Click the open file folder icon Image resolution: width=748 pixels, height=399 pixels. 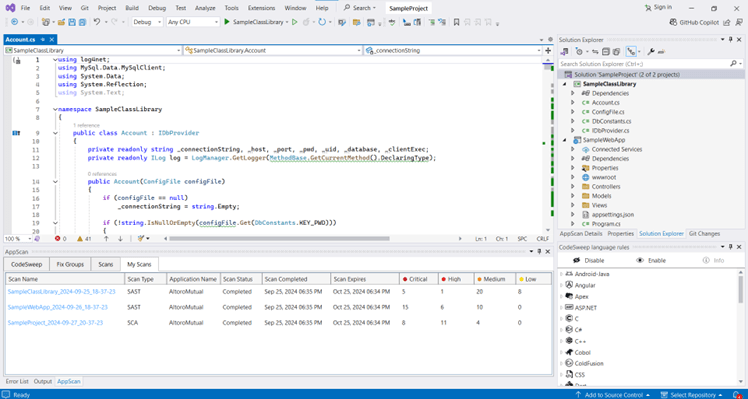point(61,22)
